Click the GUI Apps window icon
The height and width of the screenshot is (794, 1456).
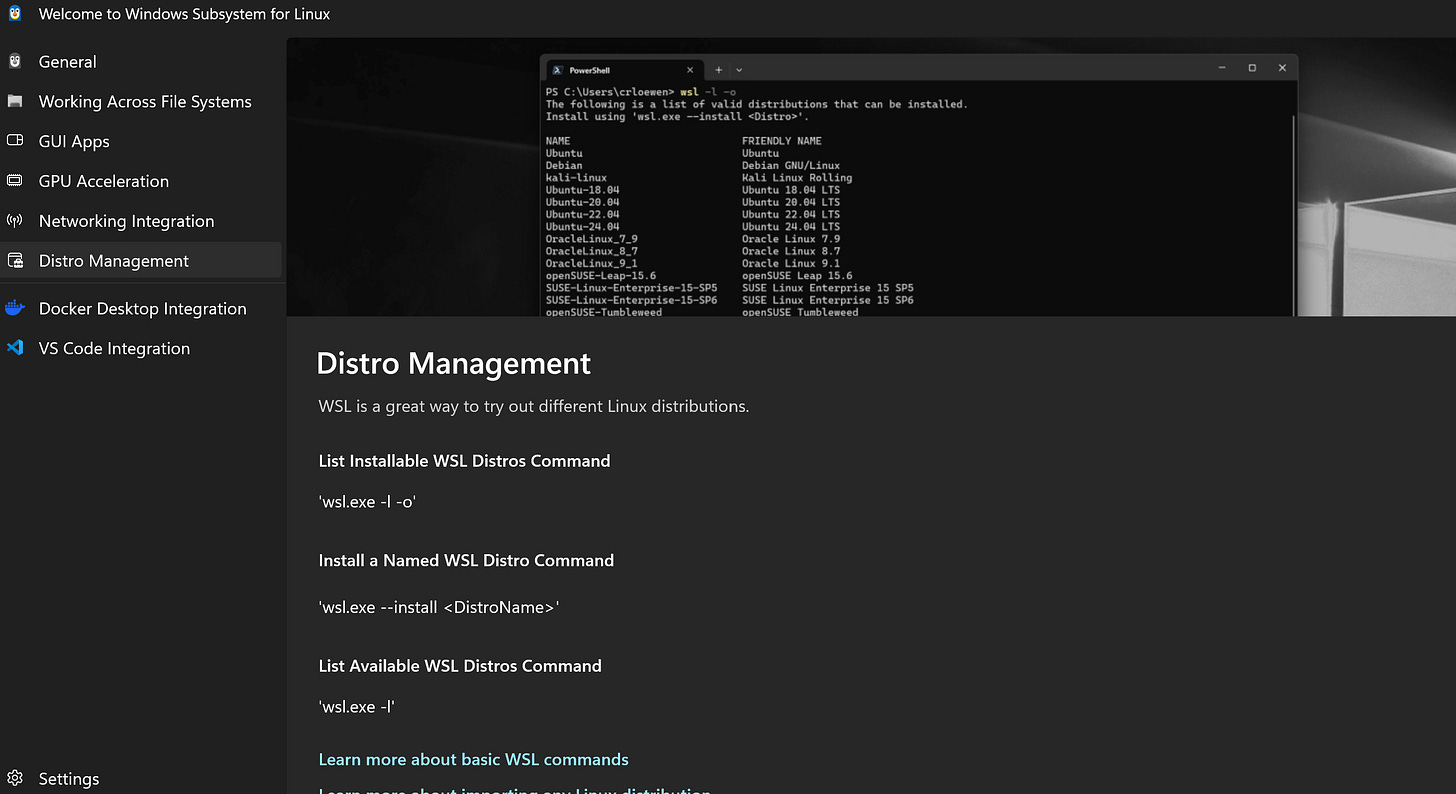click(15, 141)
